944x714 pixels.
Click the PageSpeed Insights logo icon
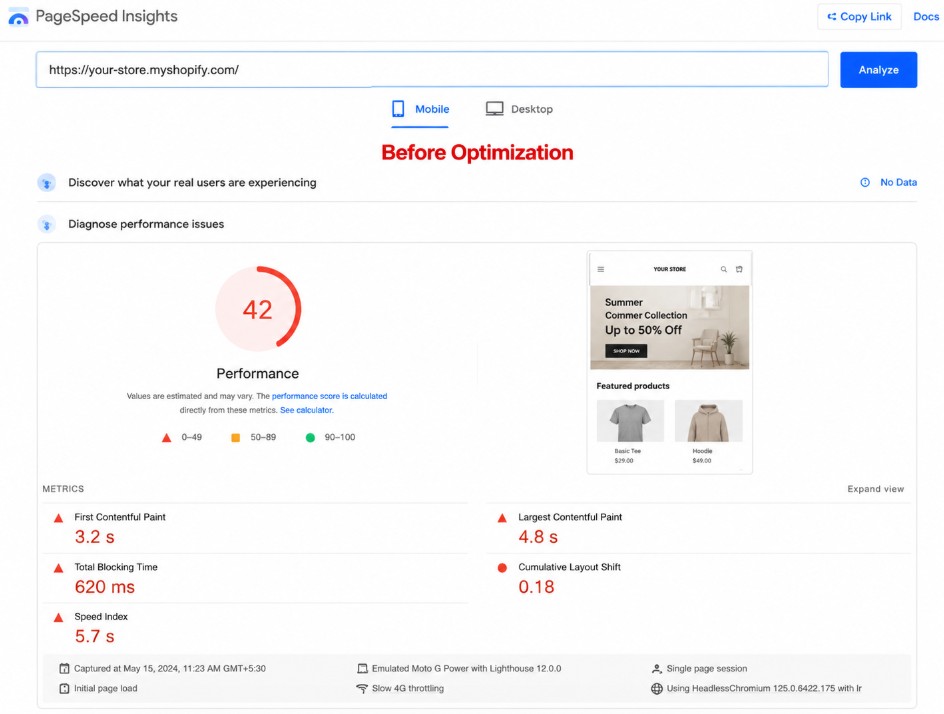pos(18,17)
